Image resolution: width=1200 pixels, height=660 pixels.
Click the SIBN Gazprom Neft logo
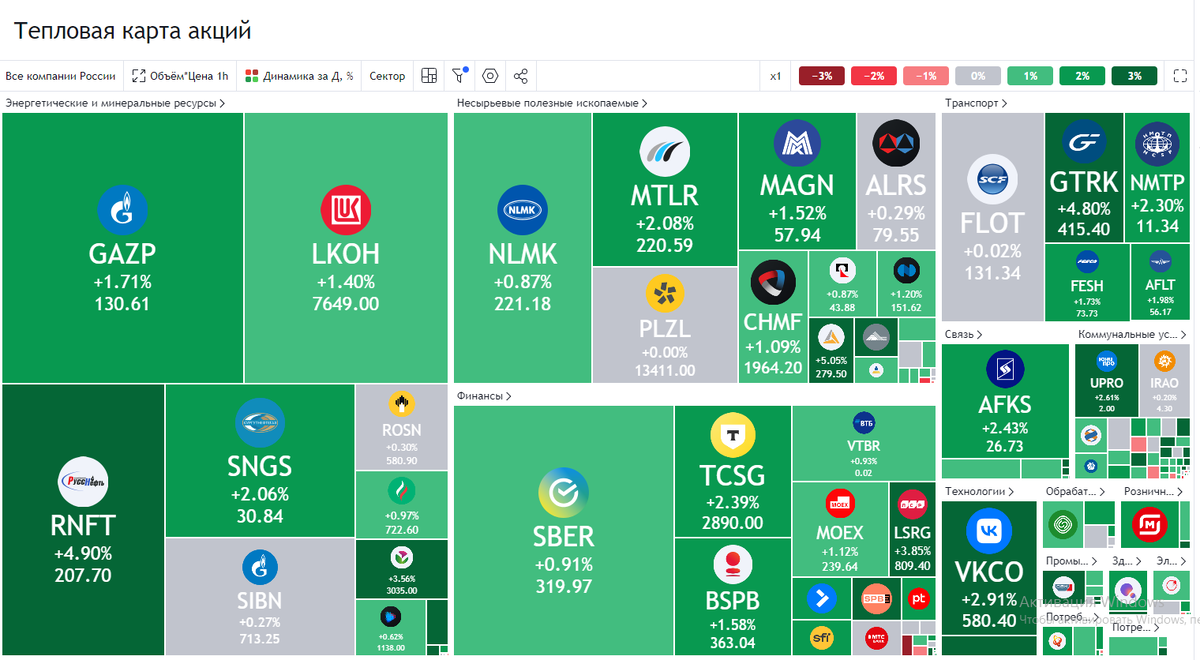click(260, 569)
